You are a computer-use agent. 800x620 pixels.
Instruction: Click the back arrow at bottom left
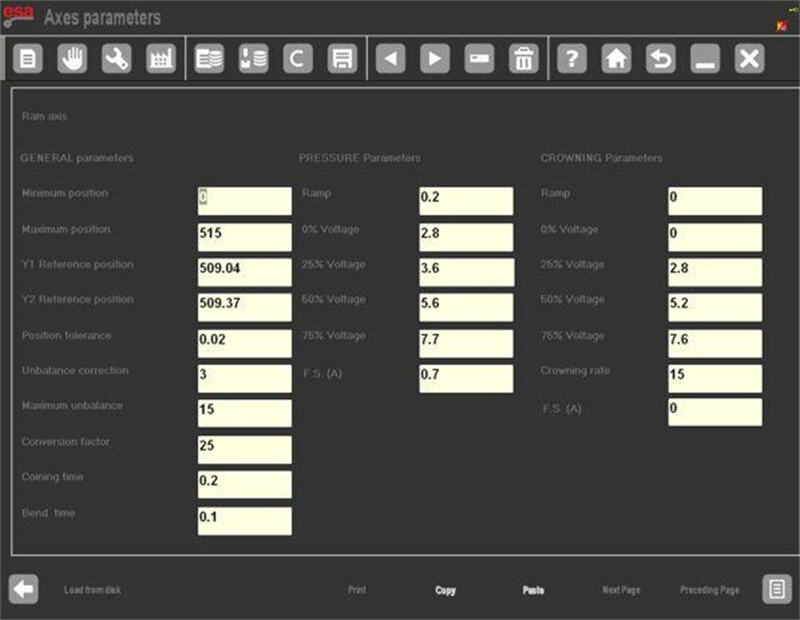click(x=24, y=589)
